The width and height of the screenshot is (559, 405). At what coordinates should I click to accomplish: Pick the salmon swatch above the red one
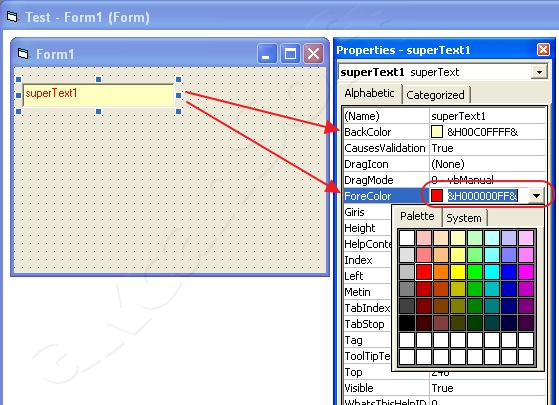point(424,255)
